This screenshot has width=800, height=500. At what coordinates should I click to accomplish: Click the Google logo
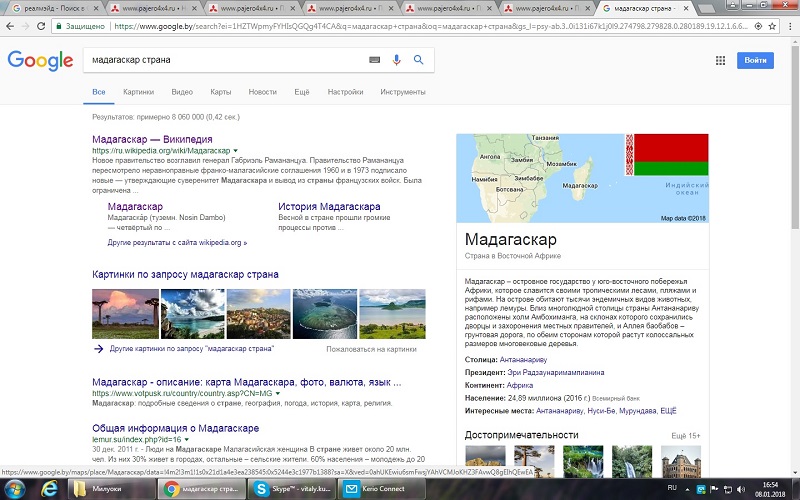[40, 60]
